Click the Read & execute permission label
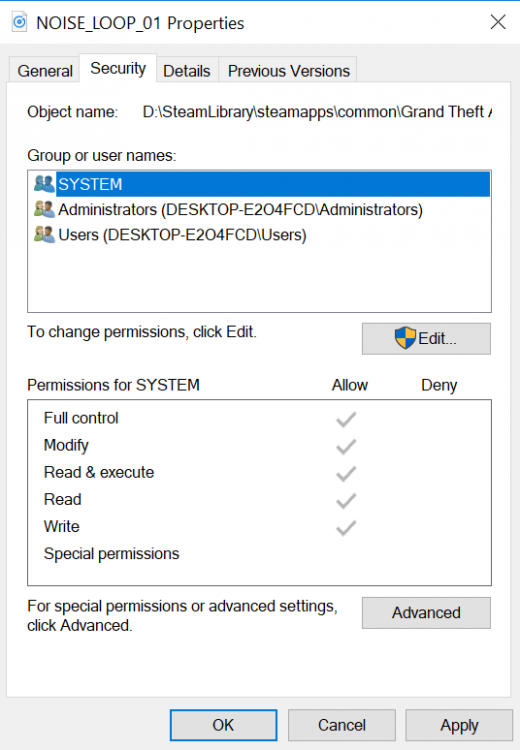 [99, 473]
